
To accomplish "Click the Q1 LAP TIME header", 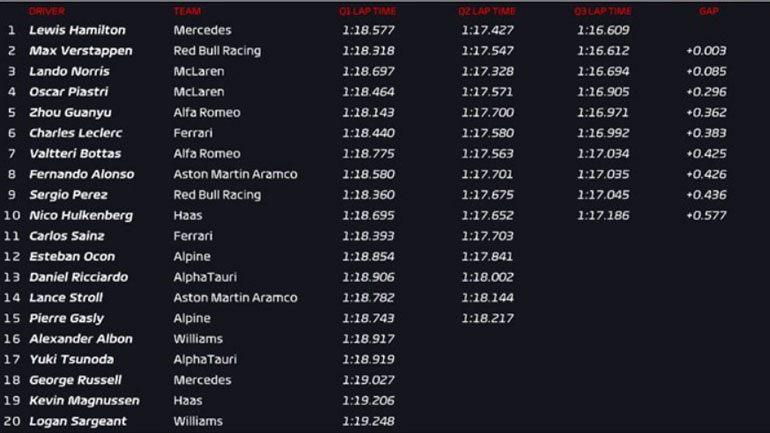I will tap(367, 11).
